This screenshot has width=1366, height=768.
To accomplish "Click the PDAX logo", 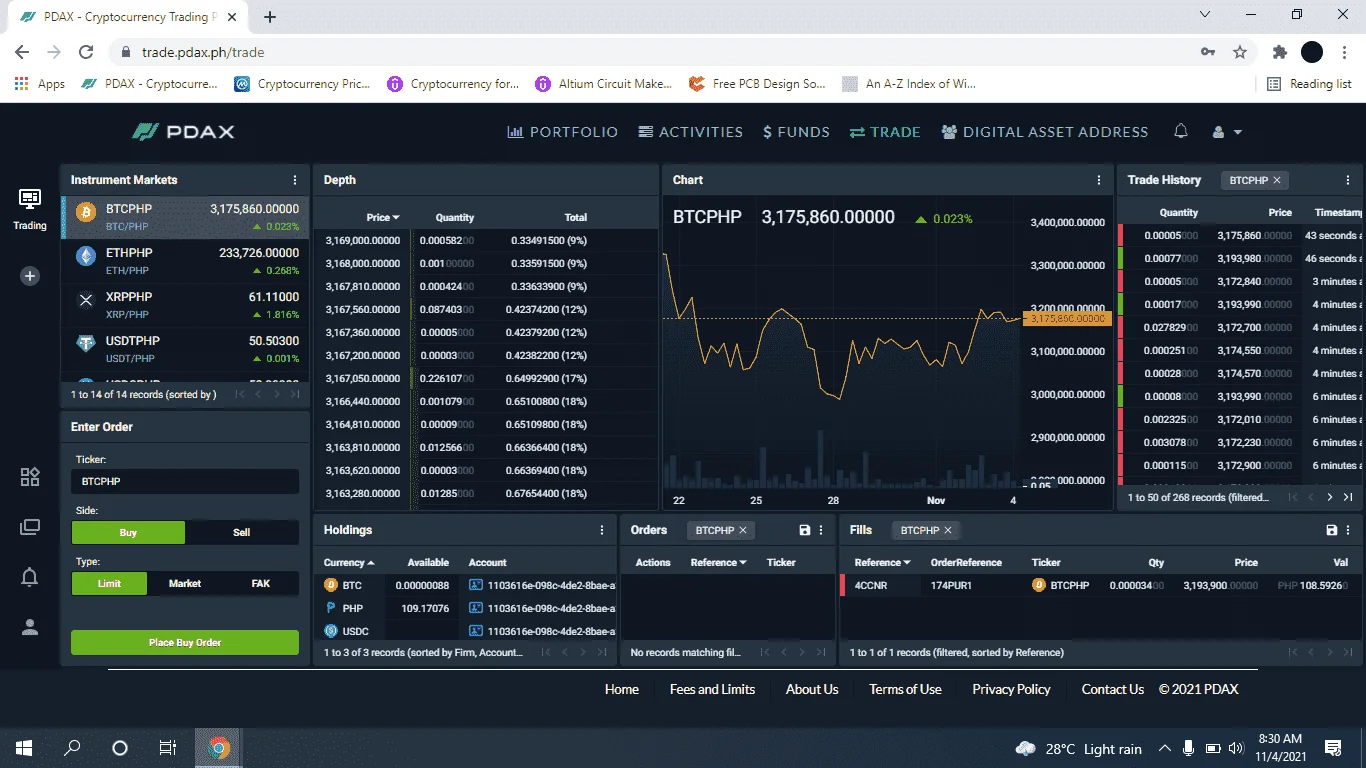I will (183, 131).
